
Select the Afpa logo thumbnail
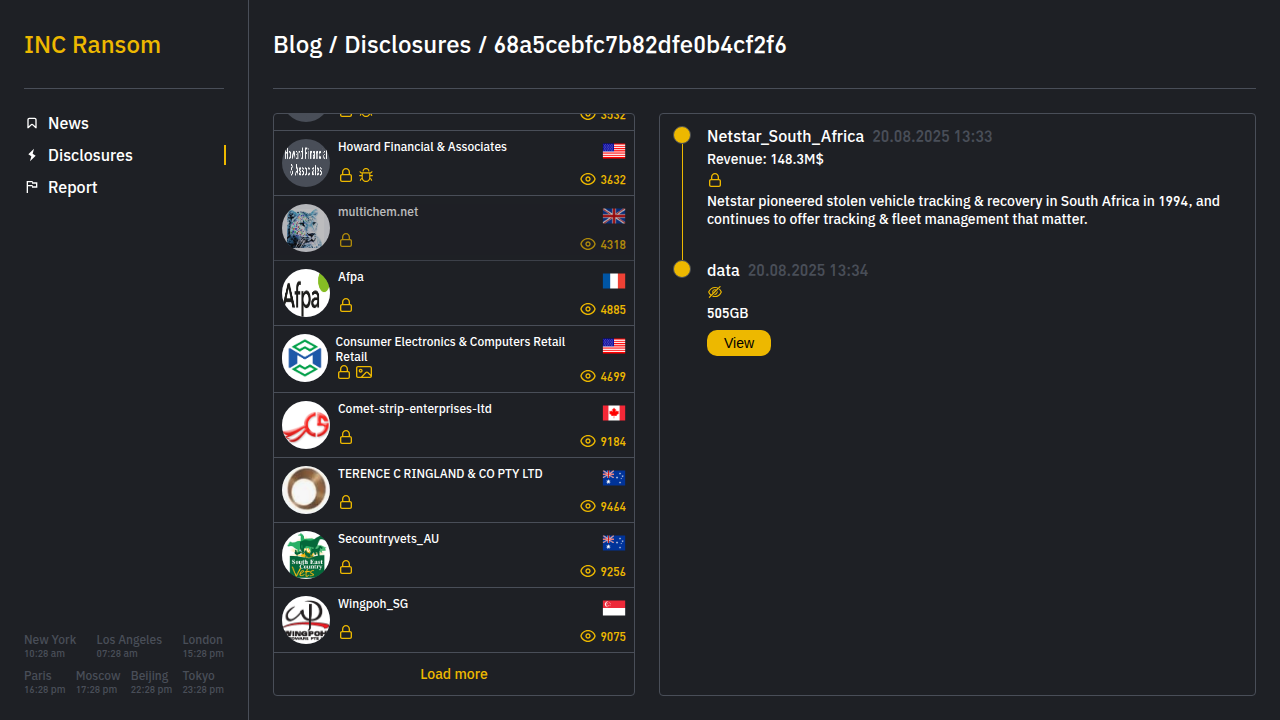306,293
